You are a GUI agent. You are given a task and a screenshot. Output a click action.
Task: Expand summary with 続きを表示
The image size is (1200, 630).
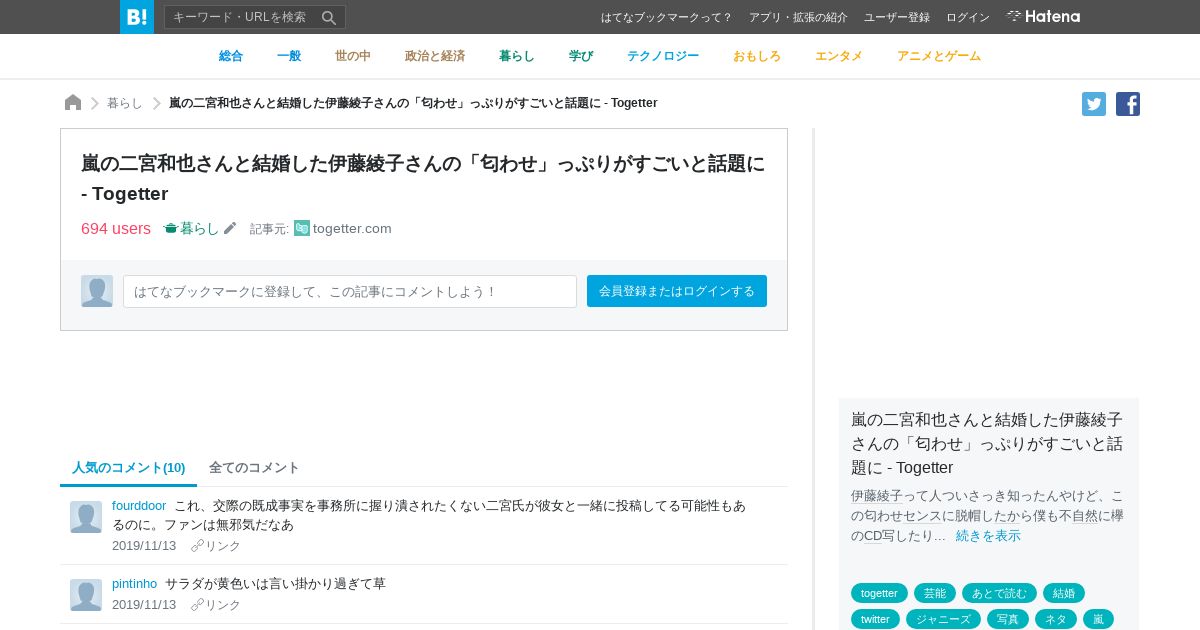(988, 535)
